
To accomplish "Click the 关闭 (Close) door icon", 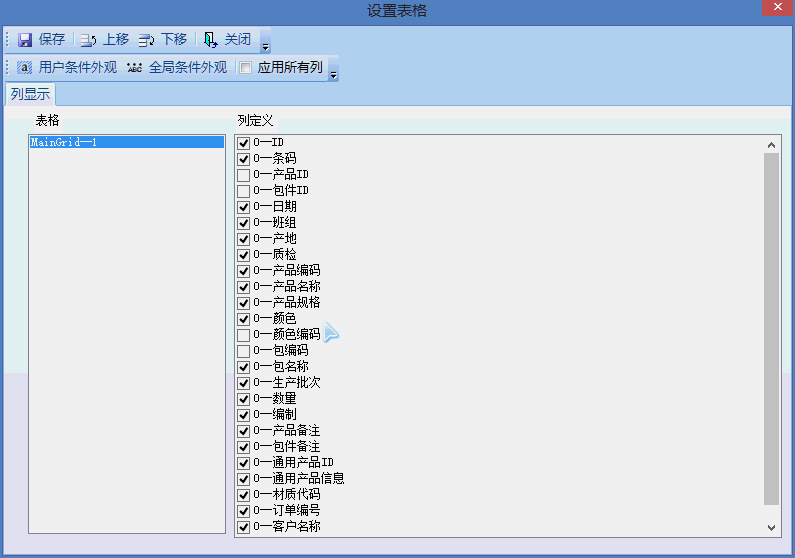I will coord(210,40).
